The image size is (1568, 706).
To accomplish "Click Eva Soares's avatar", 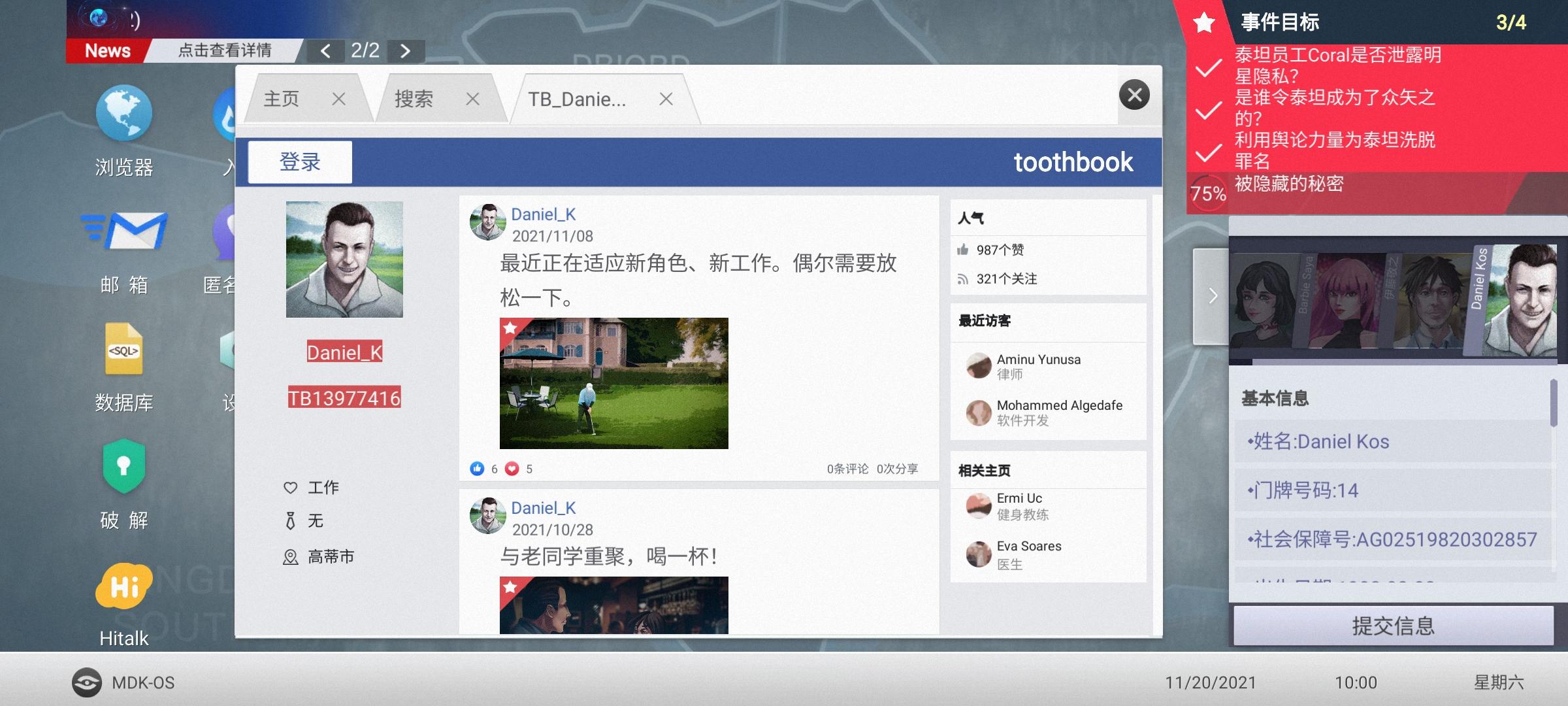I will click(979, 554).
